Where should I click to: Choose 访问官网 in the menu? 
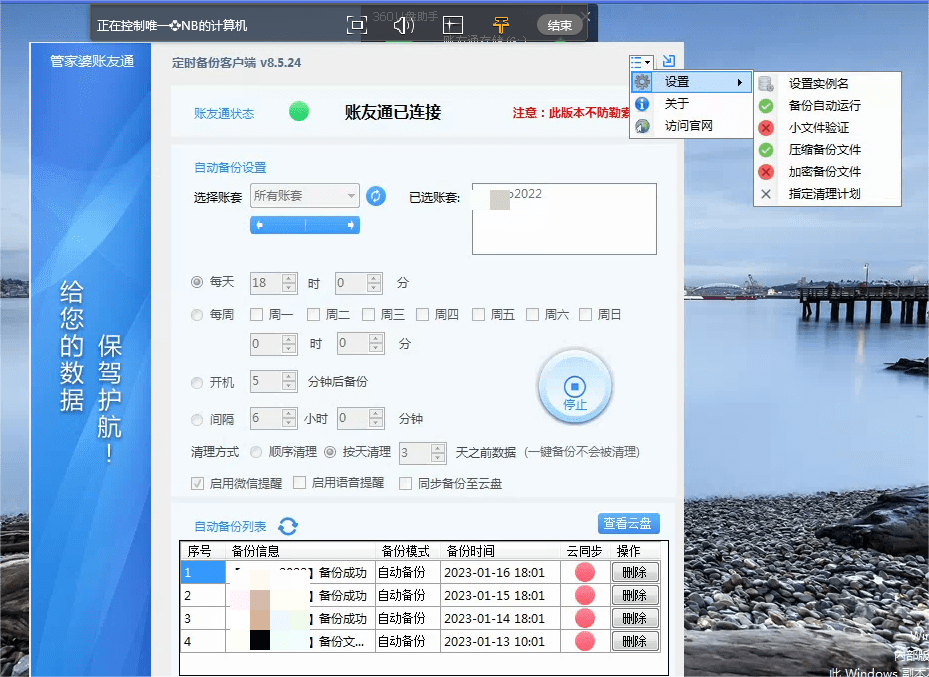point(692,126)
